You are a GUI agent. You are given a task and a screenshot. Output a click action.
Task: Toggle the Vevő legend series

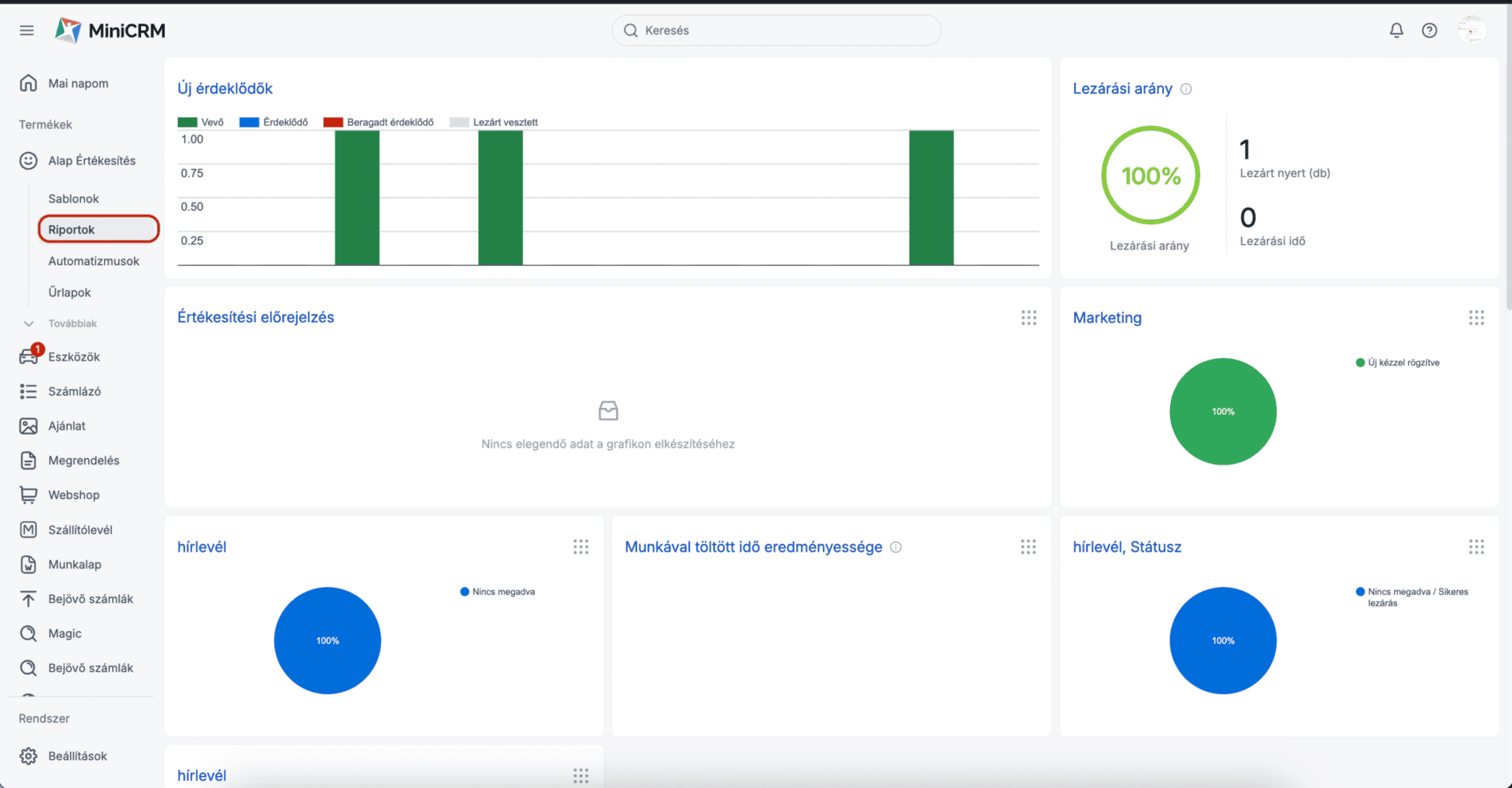[201, 123]
